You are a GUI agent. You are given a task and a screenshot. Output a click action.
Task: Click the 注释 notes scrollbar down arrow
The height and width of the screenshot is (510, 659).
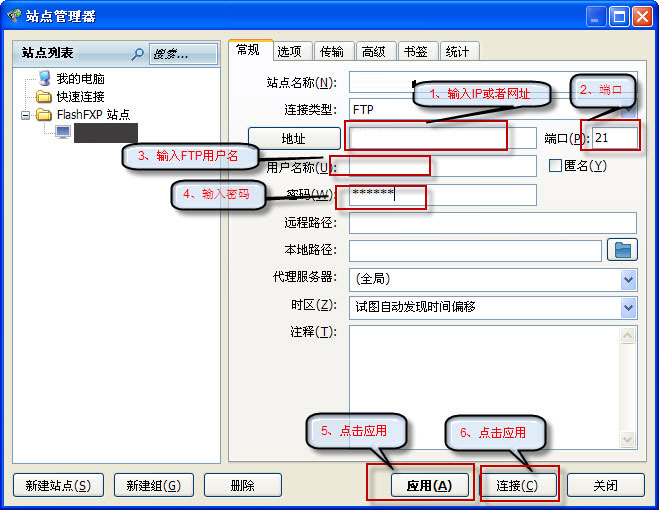pos(628,440)
